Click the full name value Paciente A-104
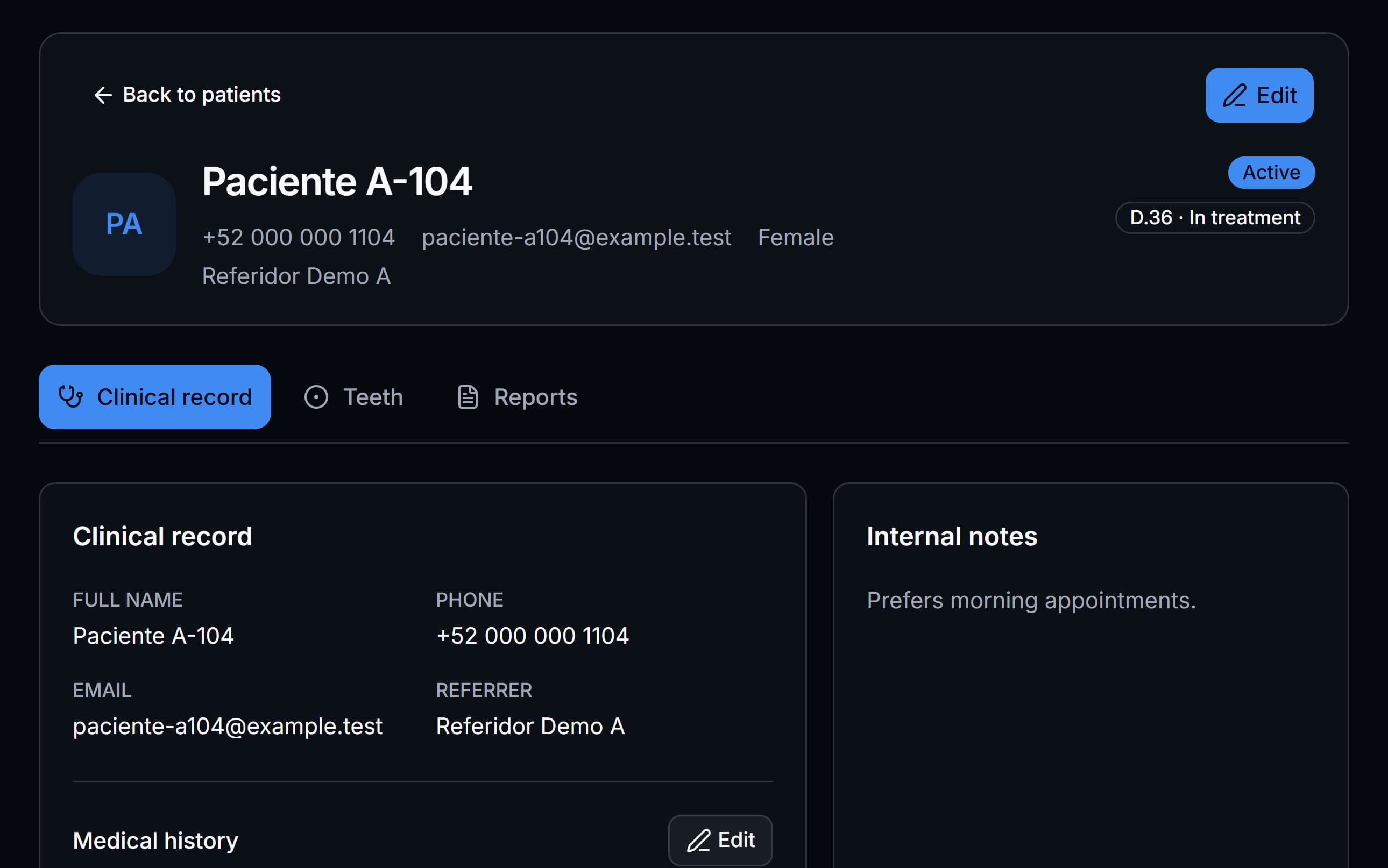The width and height of the screenshot is (1388, 868). (x=153, y=636)
